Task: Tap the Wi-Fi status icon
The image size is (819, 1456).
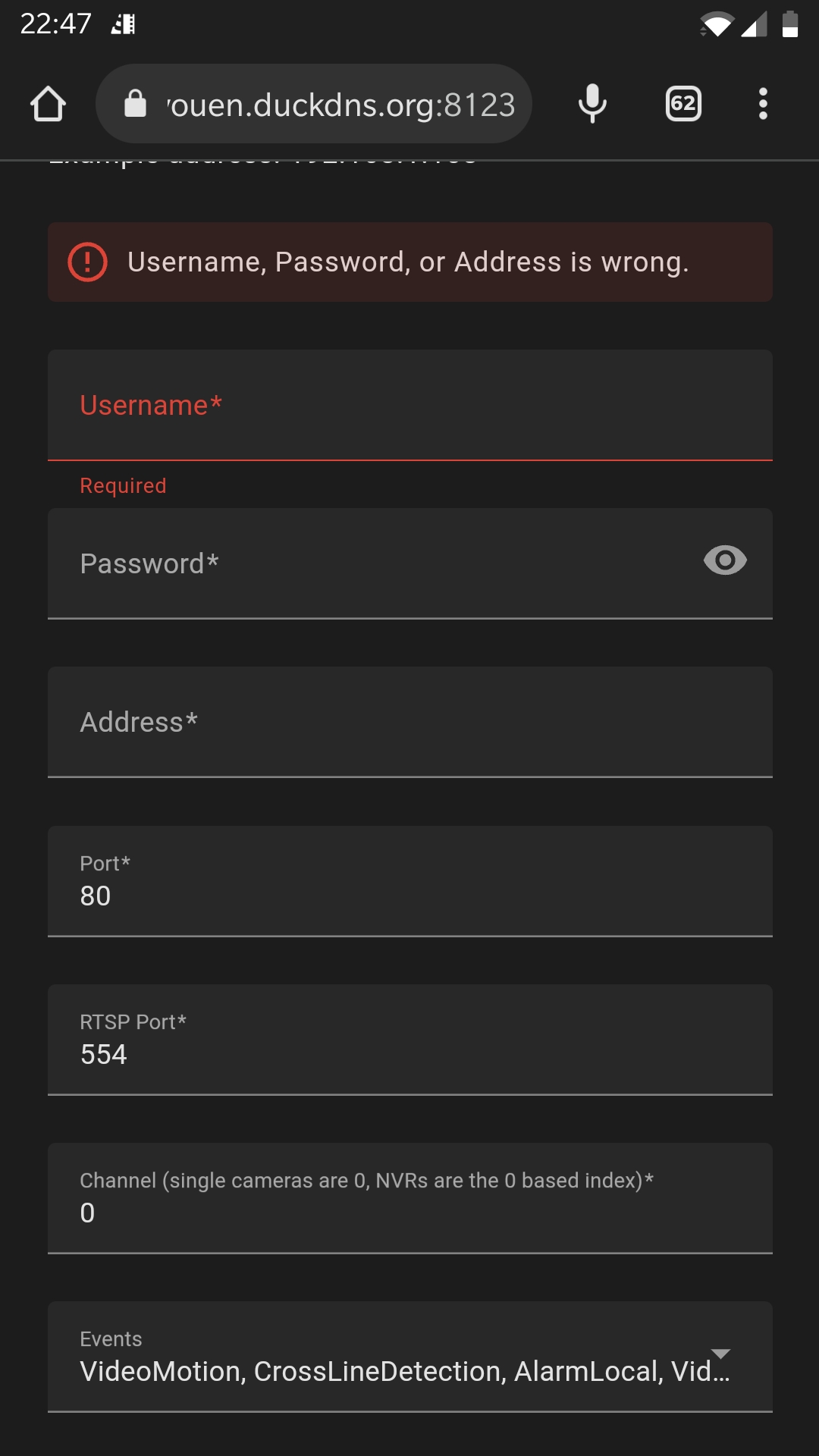Action: 716,24
